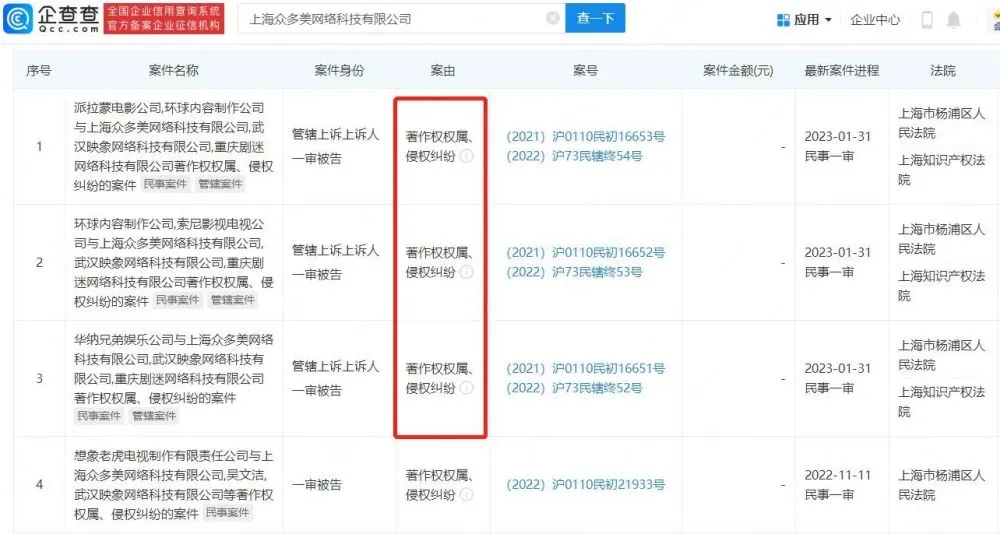Image resolution: width=1000 pixels, height=534 pixels.
Task: Click the 案由 column header
Action: 443,71
